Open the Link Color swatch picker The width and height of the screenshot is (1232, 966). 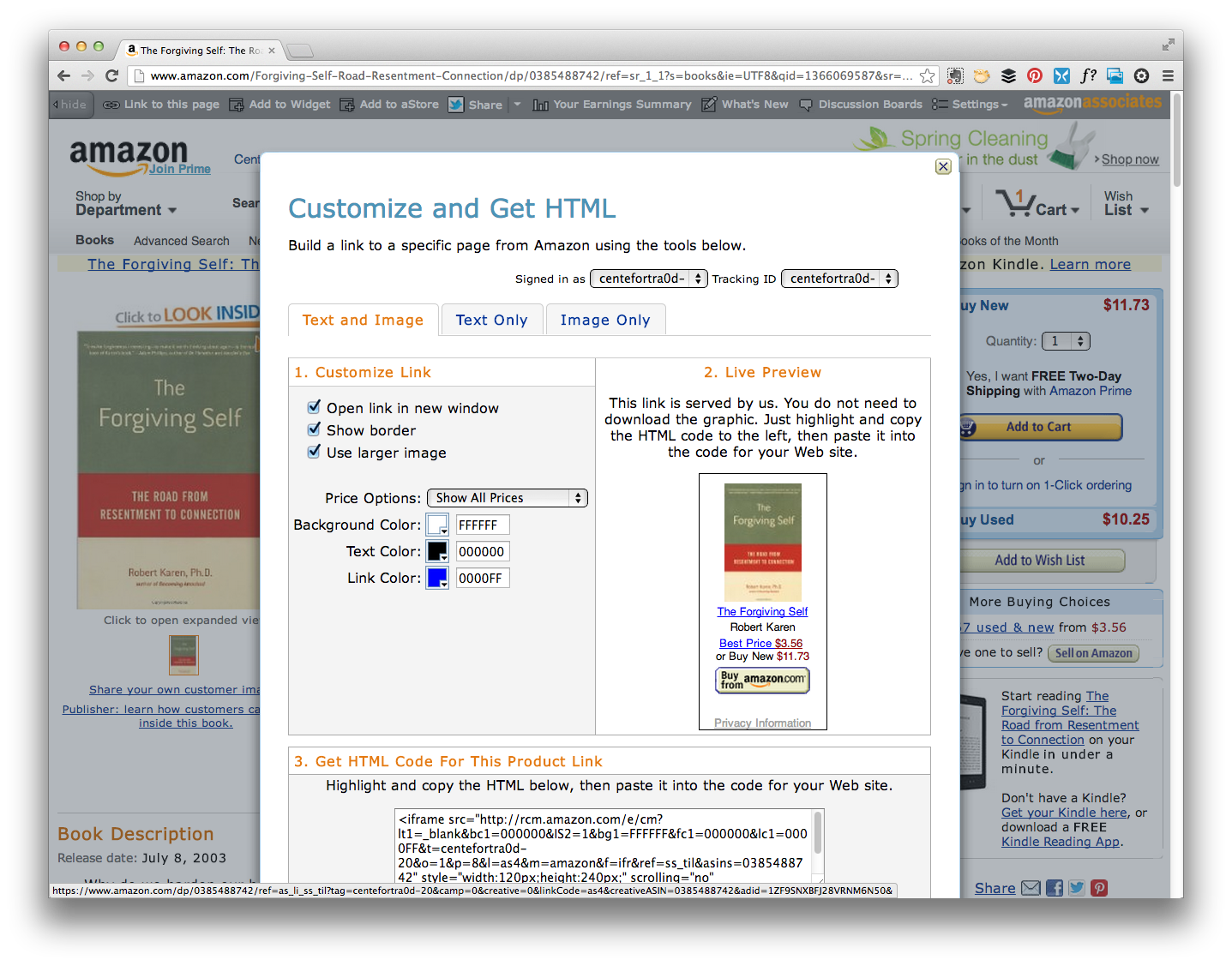[437, 578]
